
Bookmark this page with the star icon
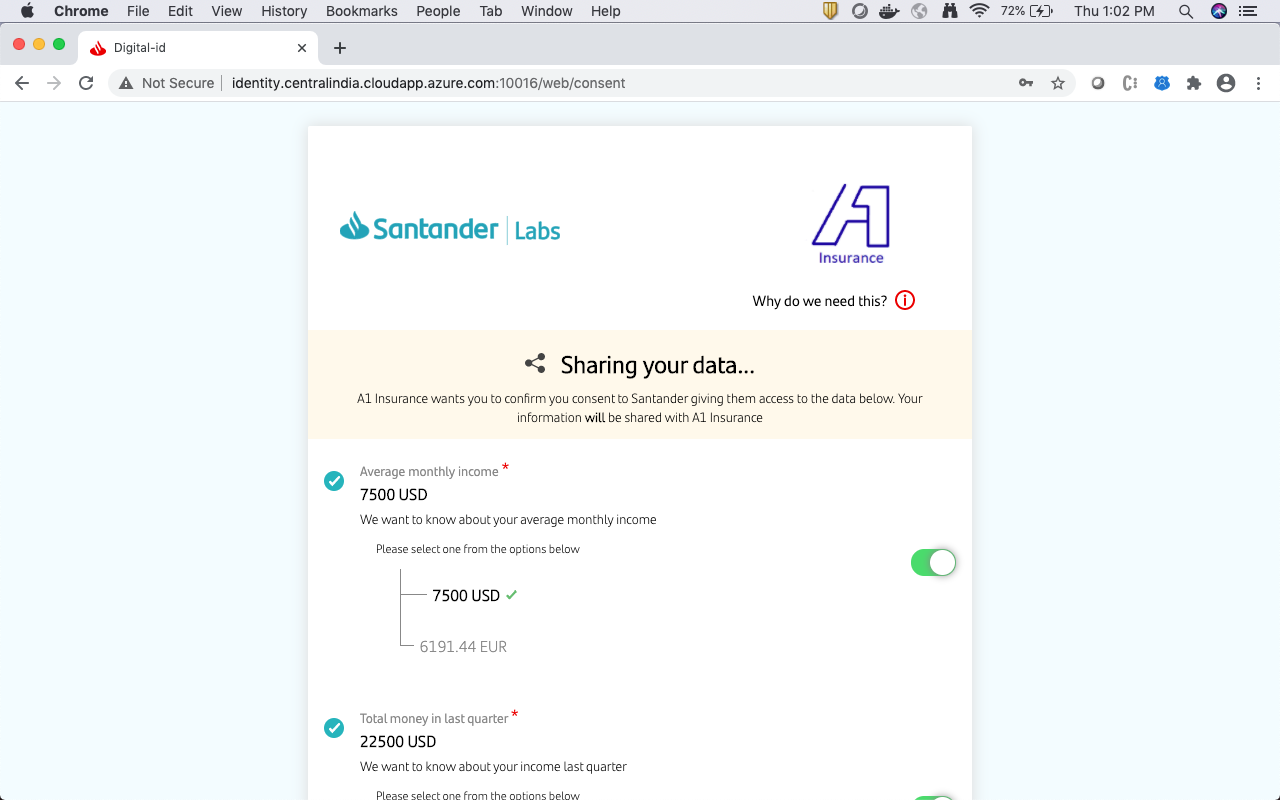1058,83
